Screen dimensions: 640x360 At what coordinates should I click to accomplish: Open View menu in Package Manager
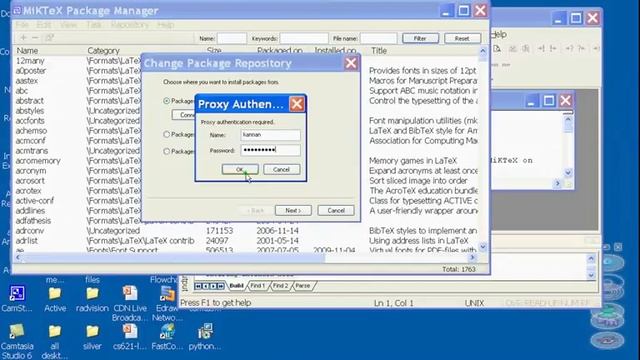click(68, 25)
